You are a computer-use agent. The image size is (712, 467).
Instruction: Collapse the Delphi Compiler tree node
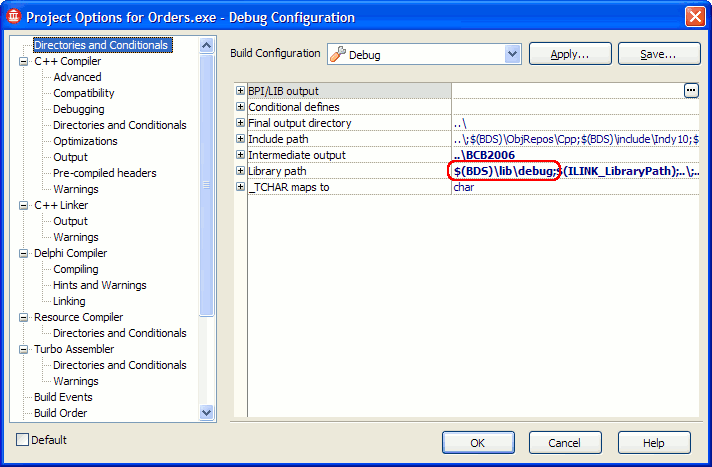point(24,253)
